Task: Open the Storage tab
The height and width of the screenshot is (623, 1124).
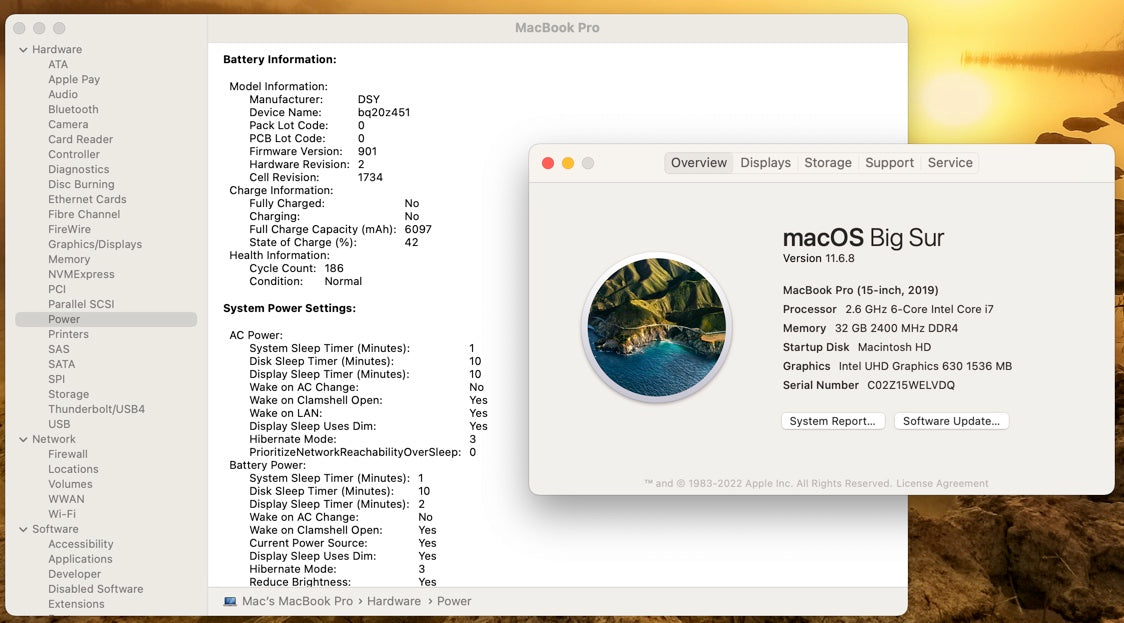Action: tap(827, 163)
